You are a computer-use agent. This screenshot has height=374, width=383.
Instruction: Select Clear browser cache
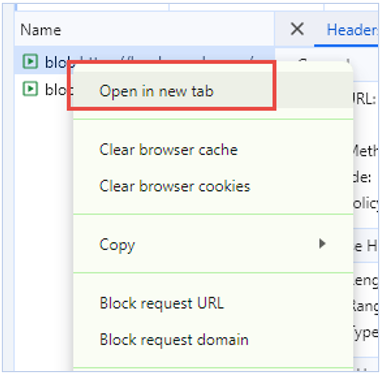point(168,150)
